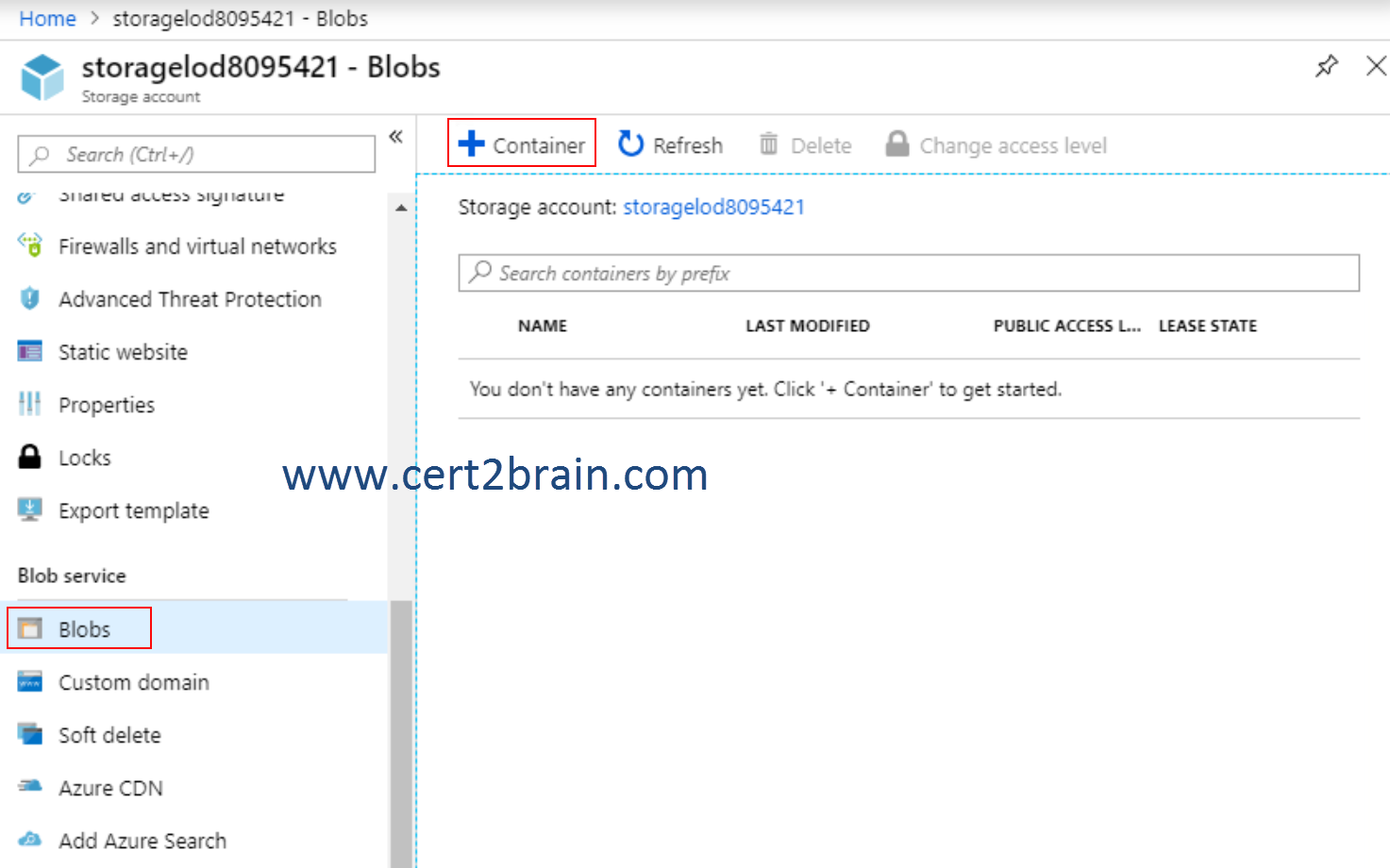Click the container search magnifier icon

[x=480, y=272]
